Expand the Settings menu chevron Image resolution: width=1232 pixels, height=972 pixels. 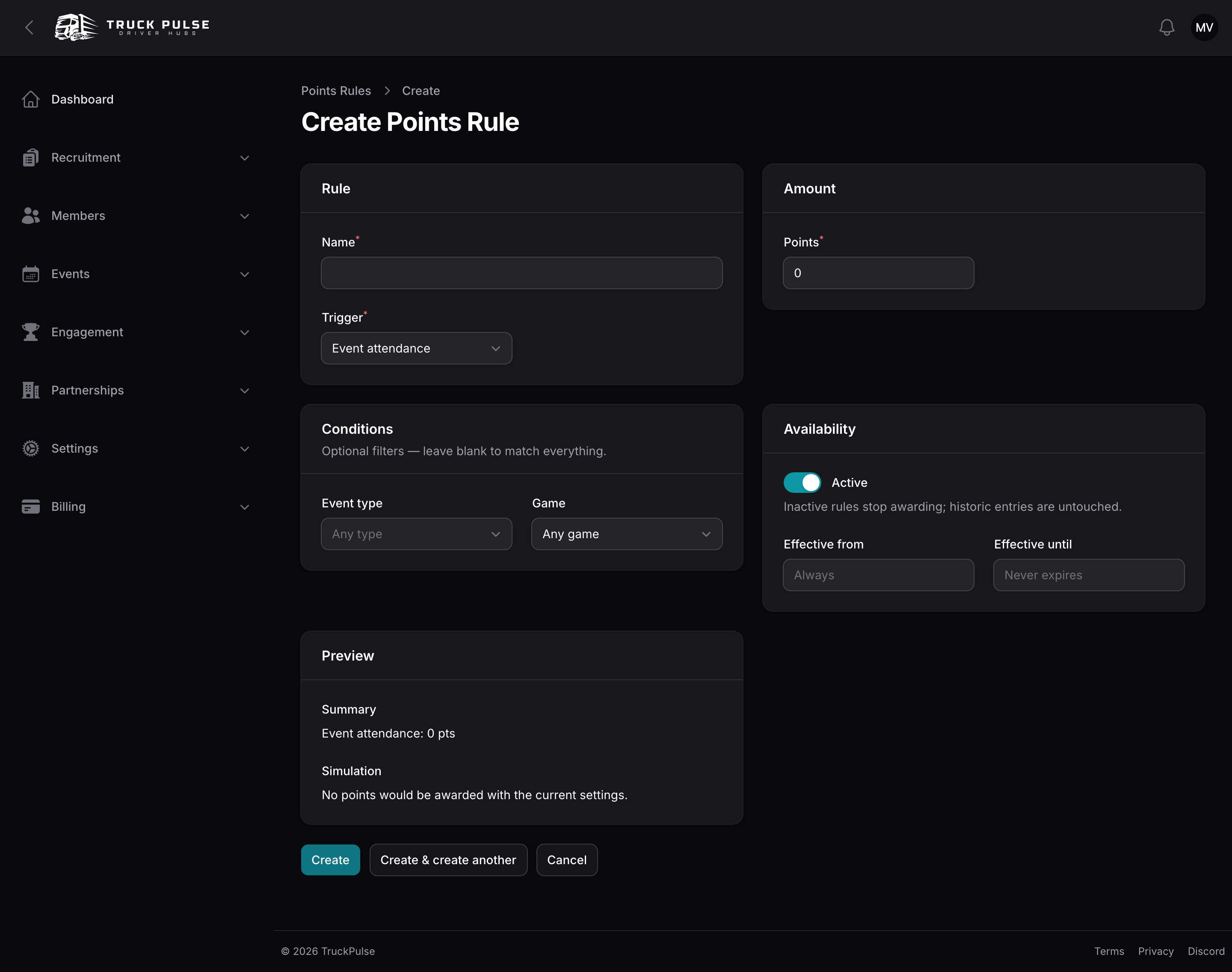point(245,448)
